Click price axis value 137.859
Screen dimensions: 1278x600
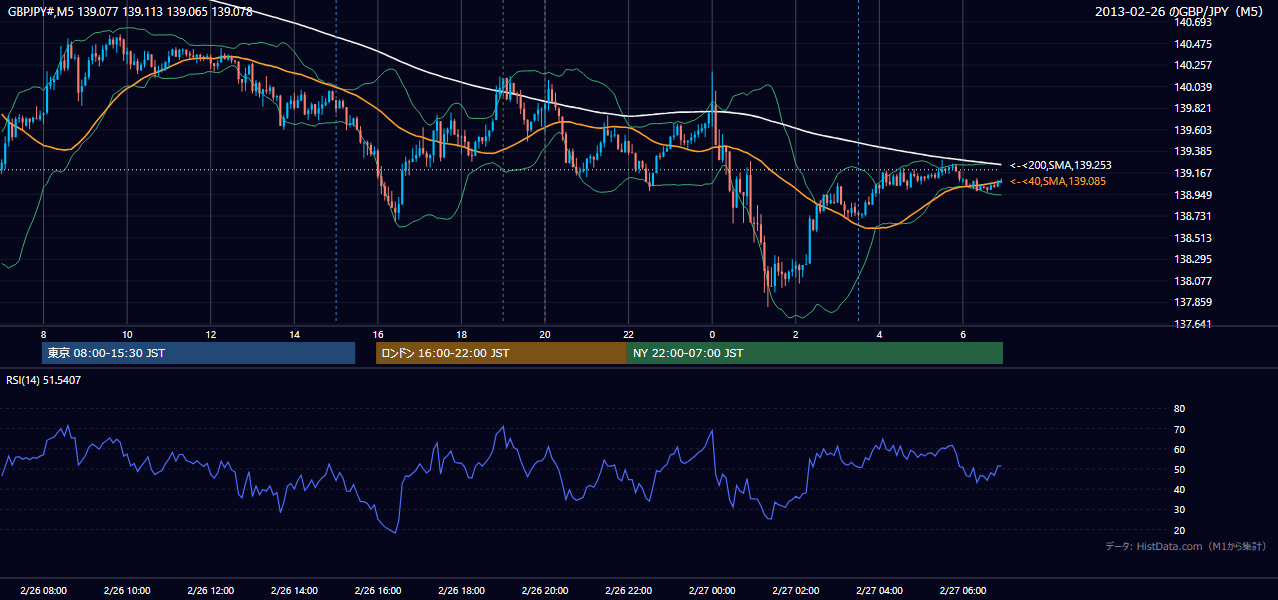[1191, 302]
